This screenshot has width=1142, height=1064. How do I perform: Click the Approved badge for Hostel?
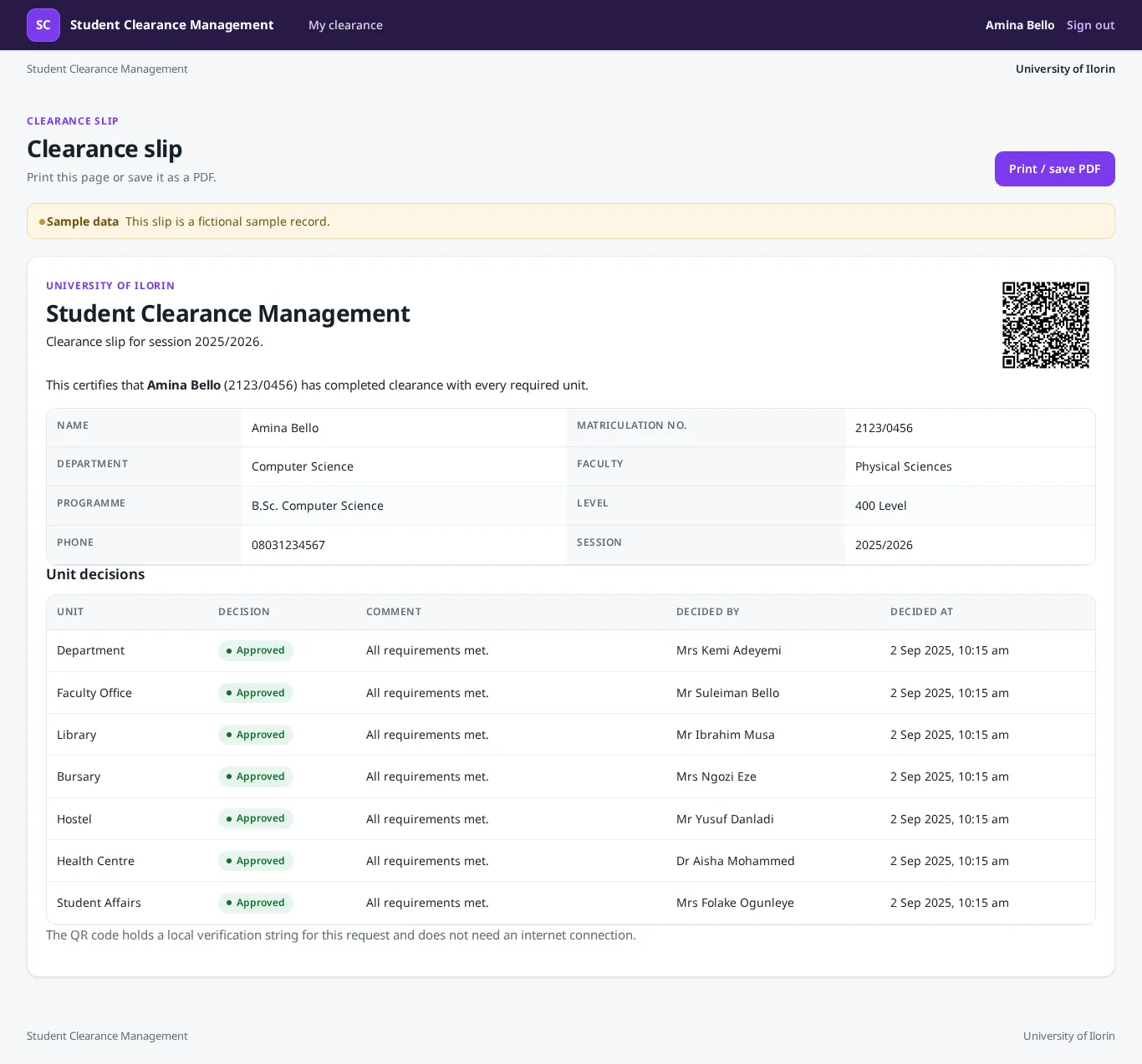coord(256,818)
